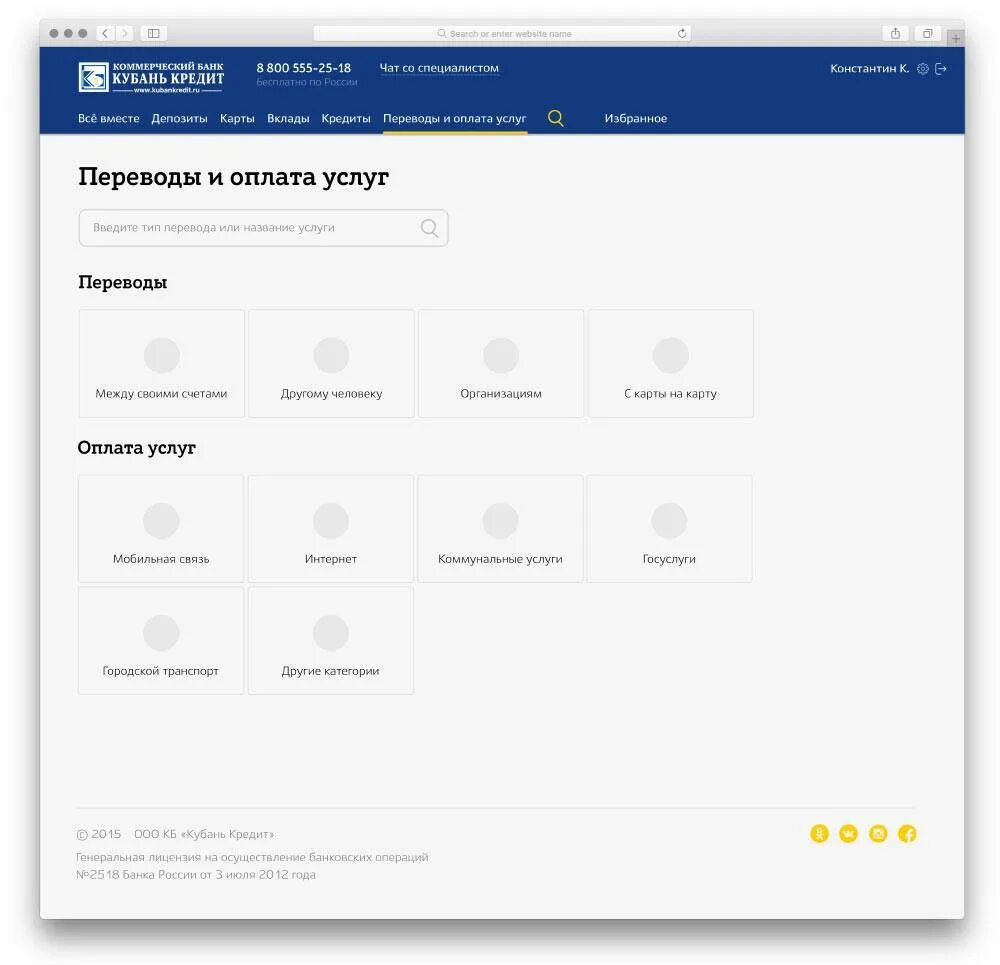This screenshot has width=1000, height=965.
Task: Open «Чат со специалистом» link
Action: [438, 68]
